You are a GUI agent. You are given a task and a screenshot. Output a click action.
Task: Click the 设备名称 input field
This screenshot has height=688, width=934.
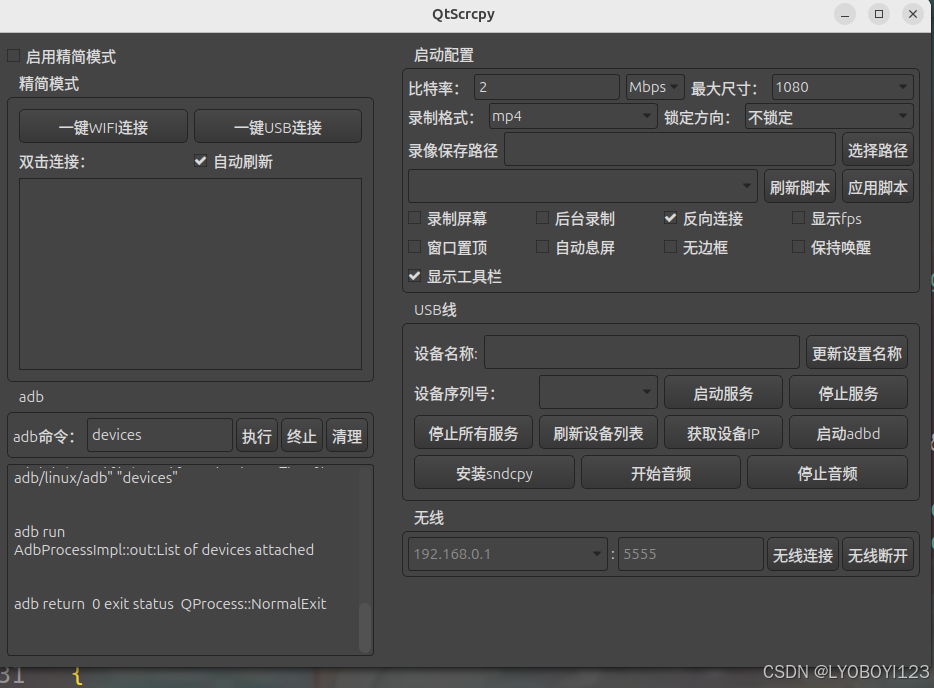click(x=642, y=352)
